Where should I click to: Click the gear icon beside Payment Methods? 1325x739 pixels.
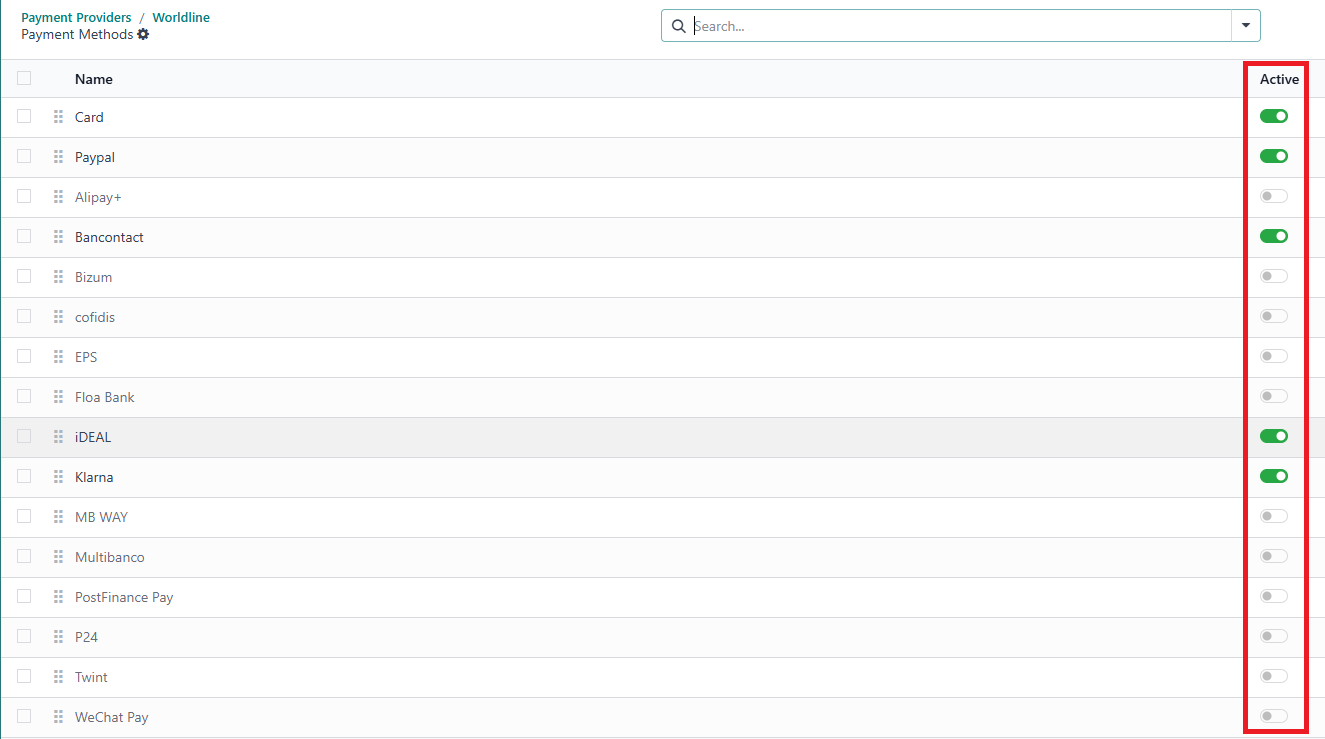(x=143, y=35)
